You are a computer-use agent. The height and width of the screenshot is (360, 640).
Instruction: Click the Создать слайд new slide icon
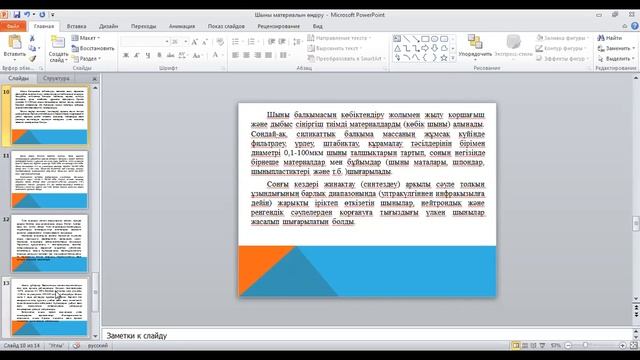tap(58, 42)
